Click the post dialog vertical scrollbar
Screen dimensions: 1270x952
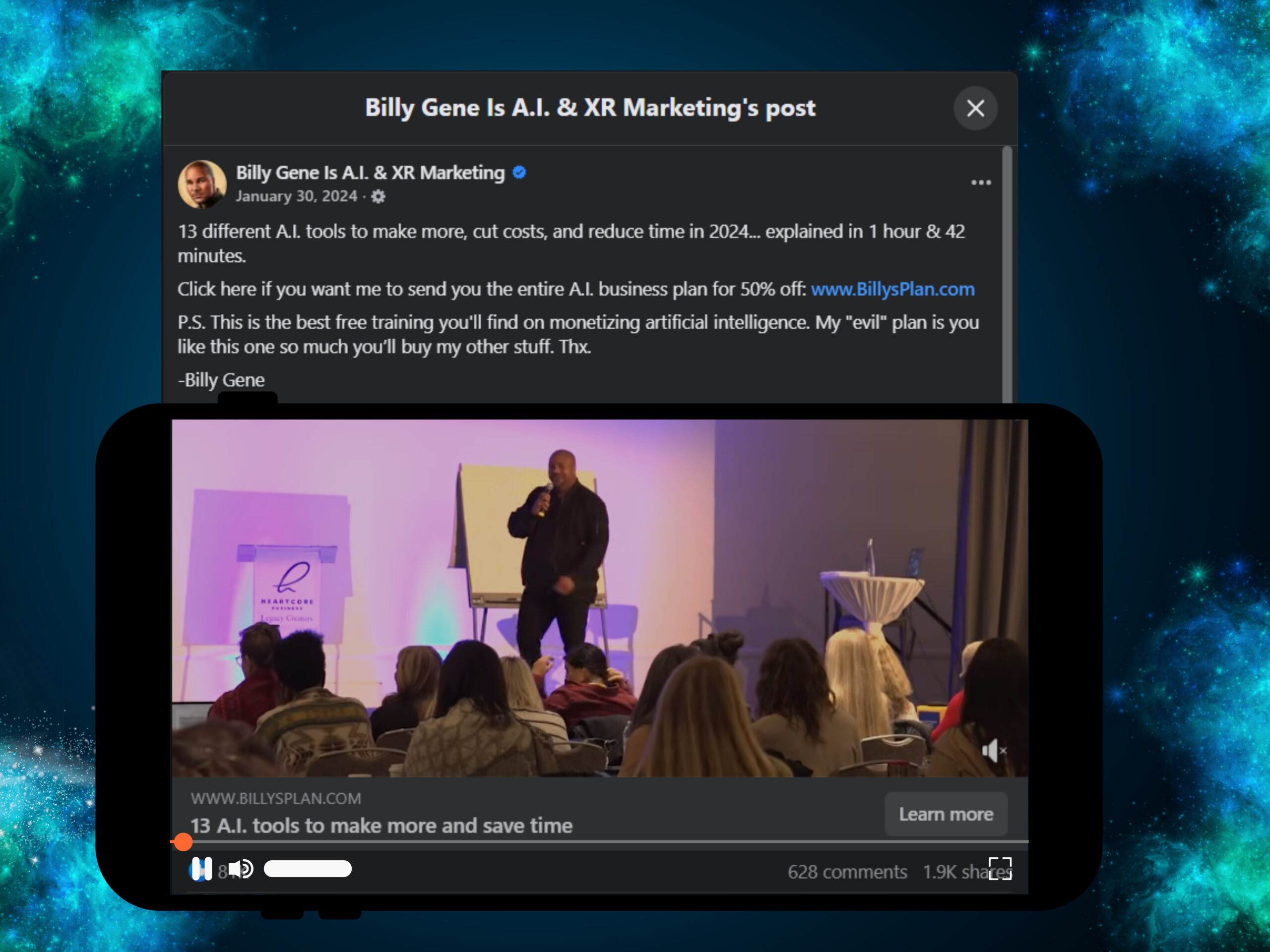click(x=1007, y=274)
